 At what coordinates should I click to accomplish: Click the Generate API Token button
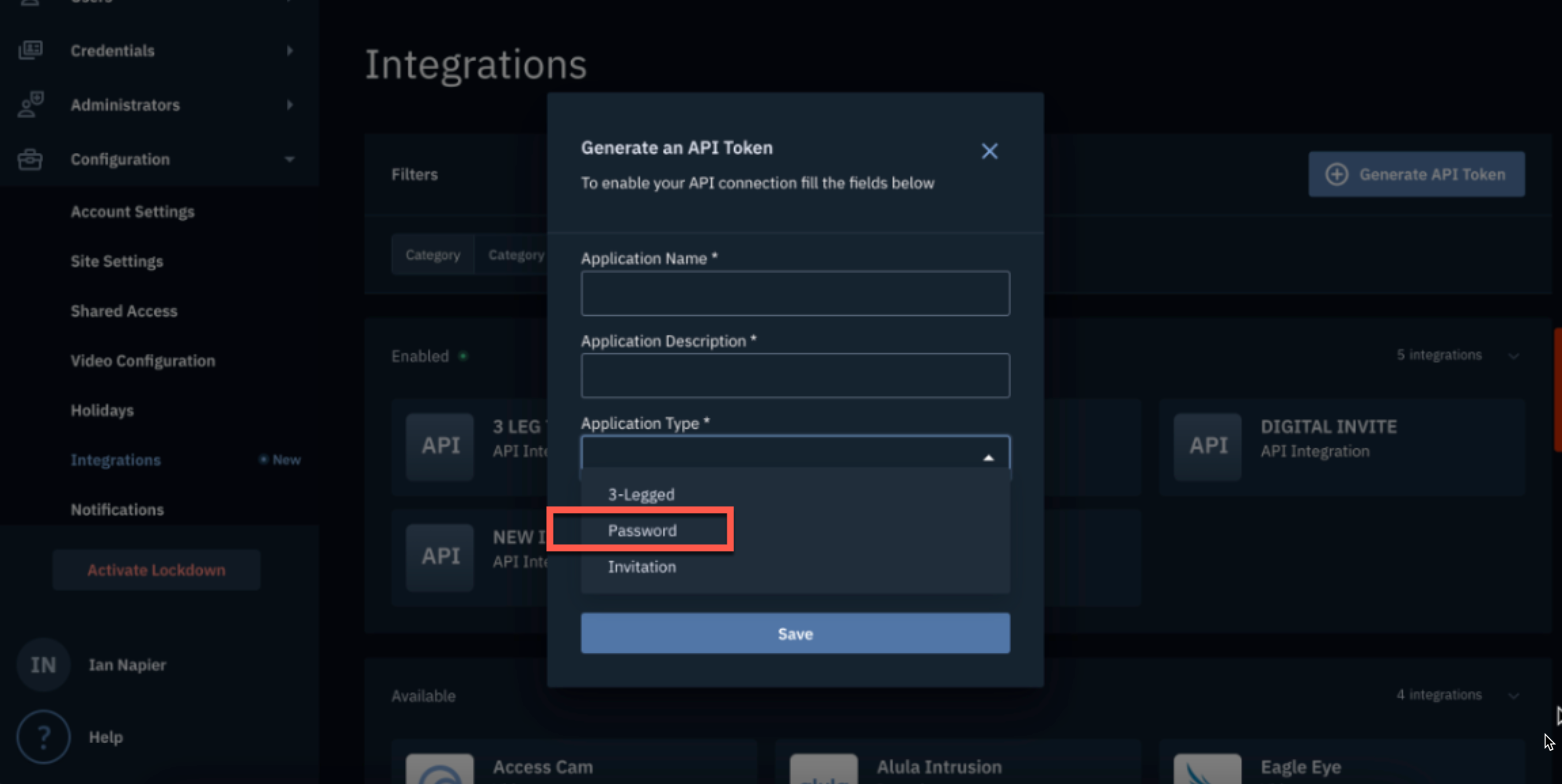point(1416,174)
